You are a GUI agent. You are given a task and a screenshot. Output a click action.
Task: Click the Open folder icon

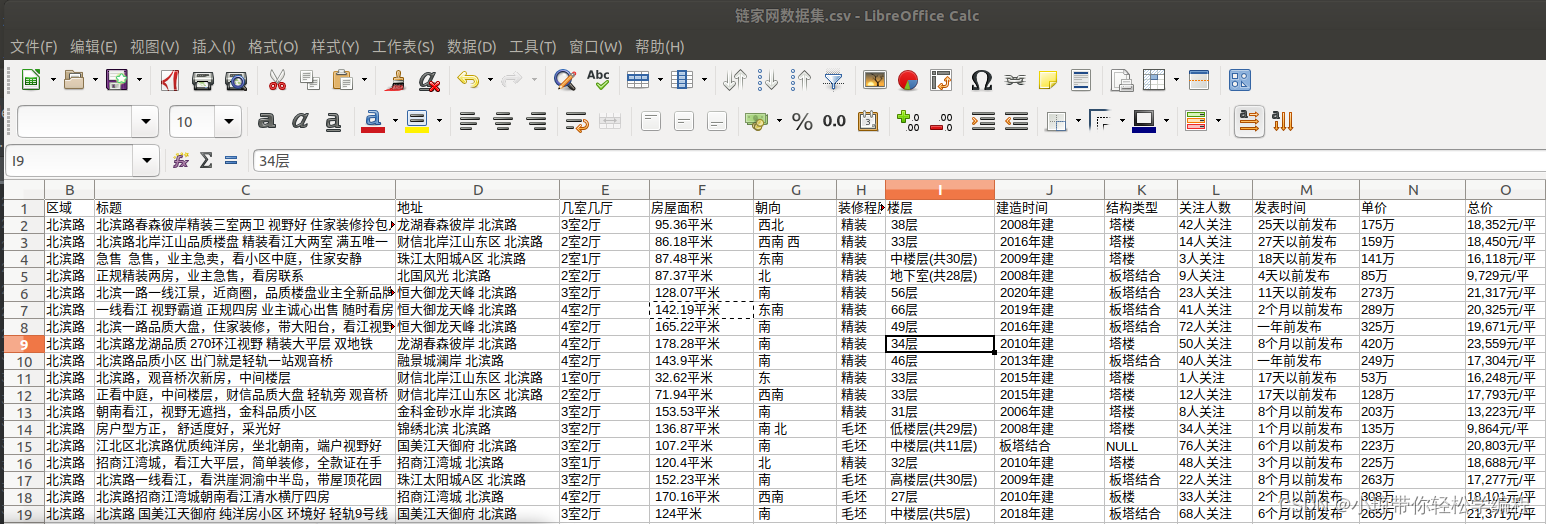74,80
